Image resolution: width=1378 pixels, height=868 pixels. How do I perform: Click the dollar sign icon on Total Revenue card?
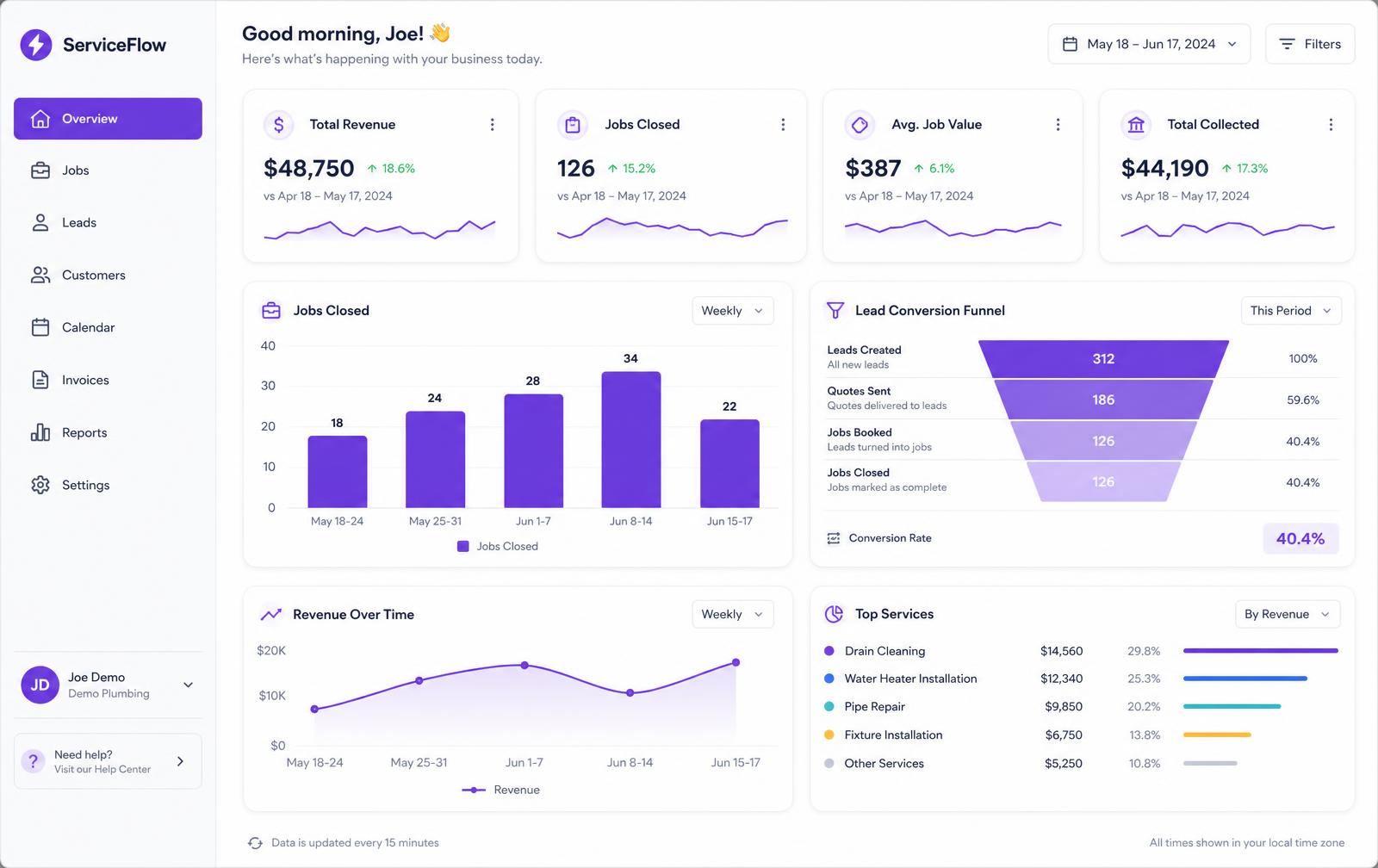pyautogui.click(x=278, y=125)
